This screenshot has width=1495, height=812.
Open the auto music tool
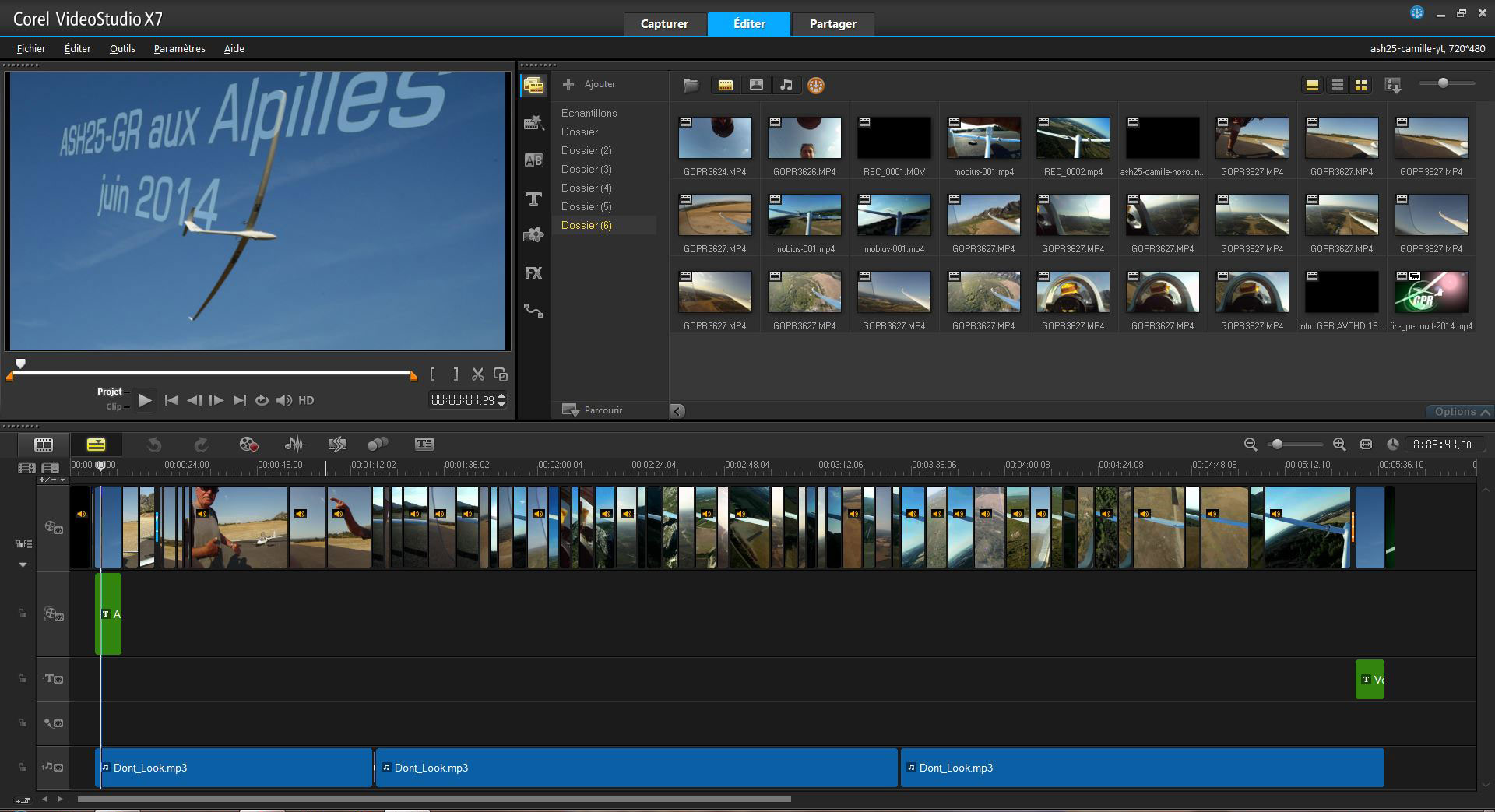(x=337, y=445)
